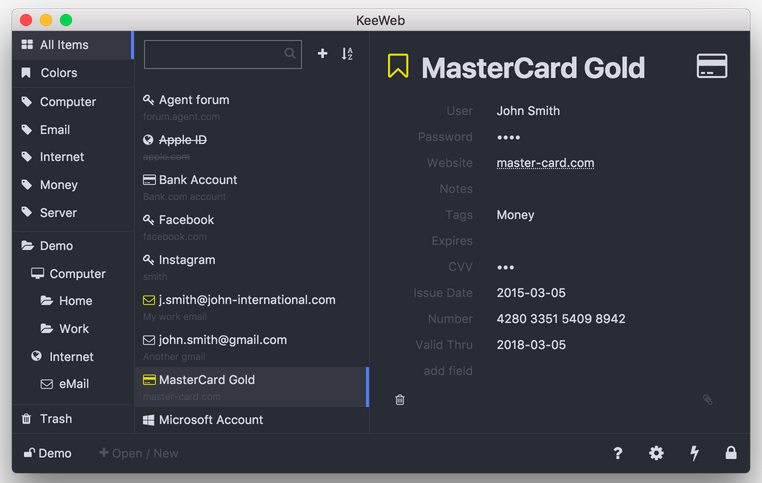Select the Facebook entry
The width and height of the screenshot is (762, 483).
252,227
